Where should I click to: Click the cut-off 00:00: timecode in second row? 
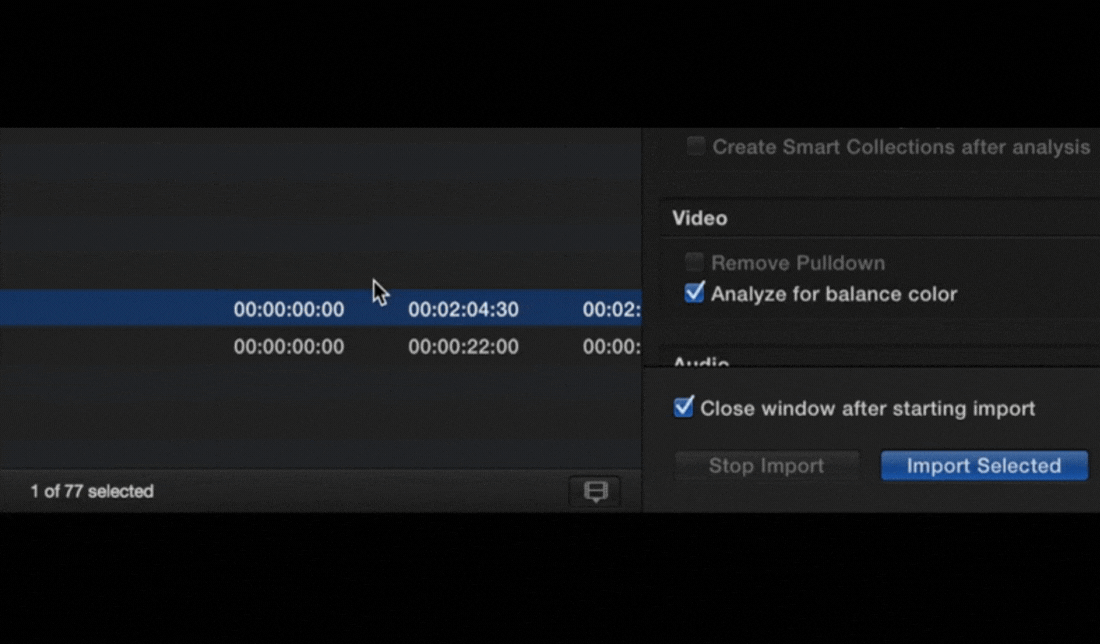click(x=611, y=347)
